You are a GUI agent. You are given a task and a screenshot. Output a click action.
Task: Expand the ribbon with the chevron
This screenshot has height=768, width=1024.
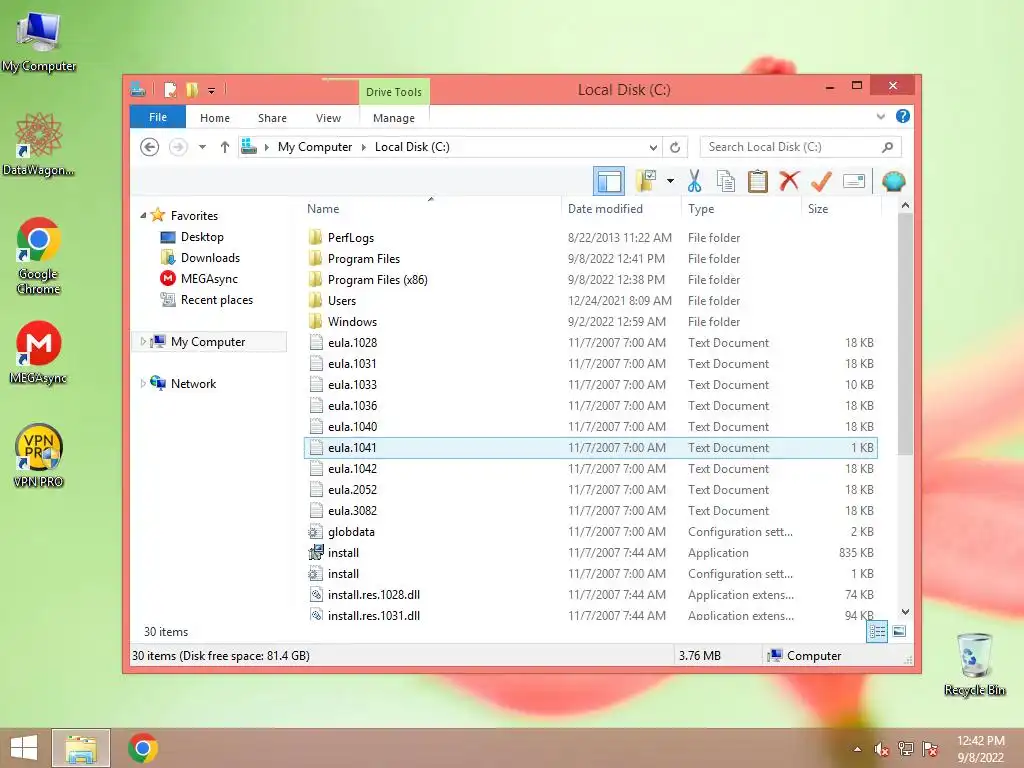pyautogui.click(x=880, y=116)
